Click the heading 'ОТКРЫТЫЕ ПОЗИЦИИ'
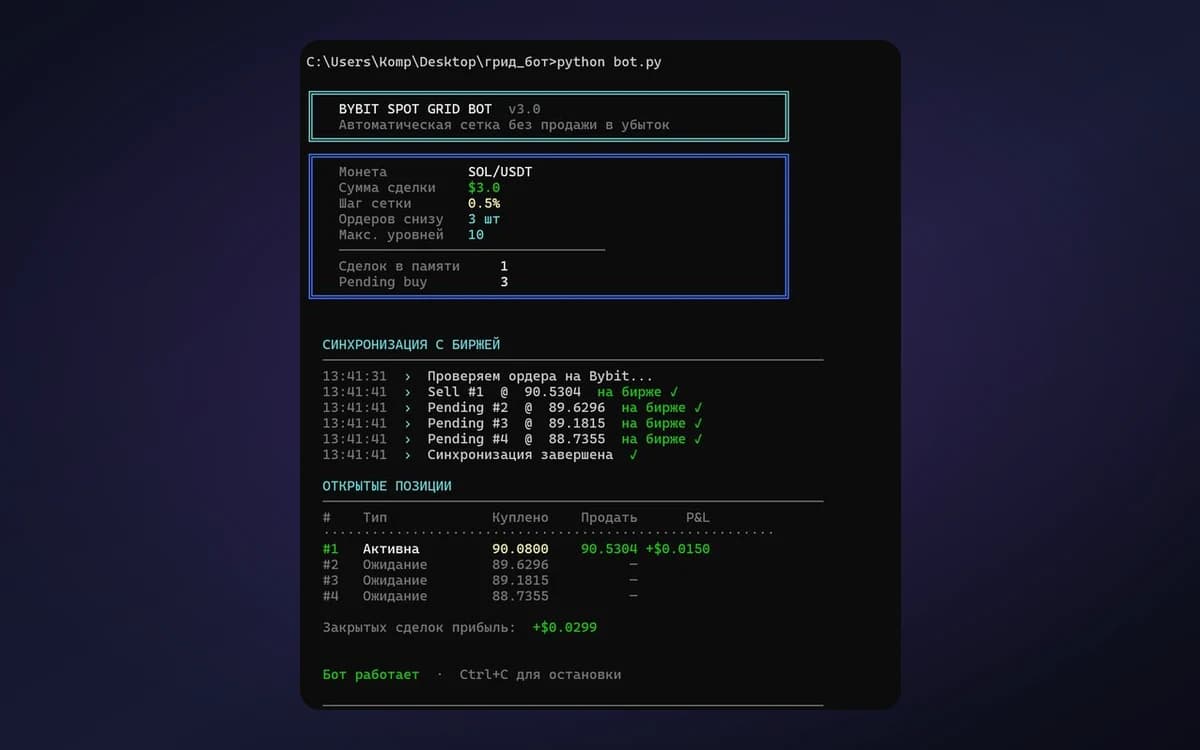This screenshot has height=750, width=1200. [387, 486]
